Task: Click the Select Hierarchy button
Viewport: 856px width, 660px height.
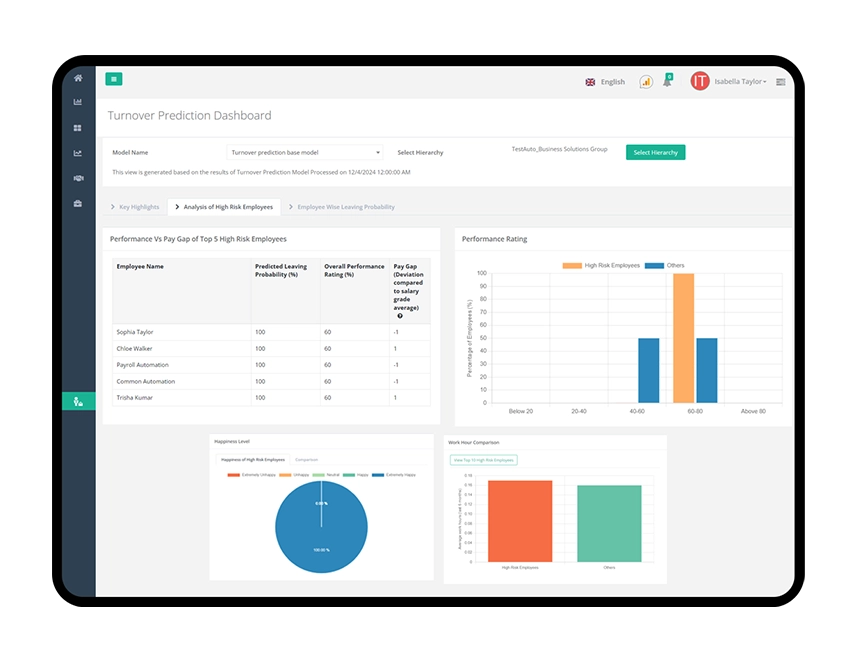Action: point(655,152)
